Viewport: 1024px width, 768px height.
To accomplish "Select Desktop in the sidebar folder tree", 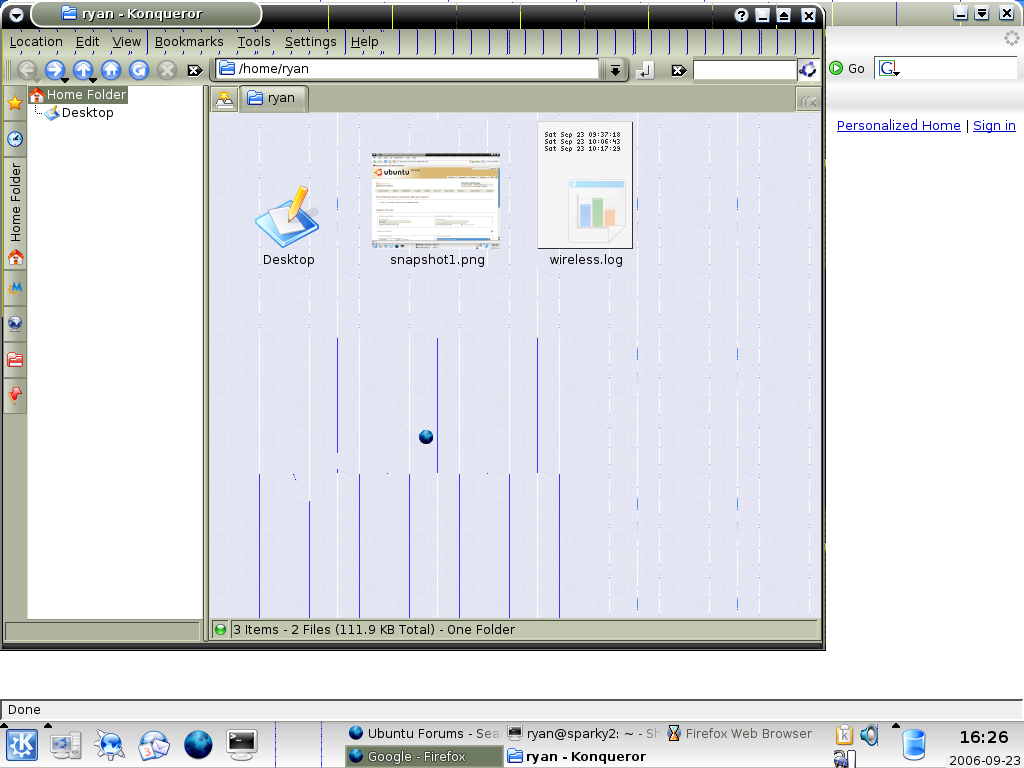I will click(x=87, y=113).
